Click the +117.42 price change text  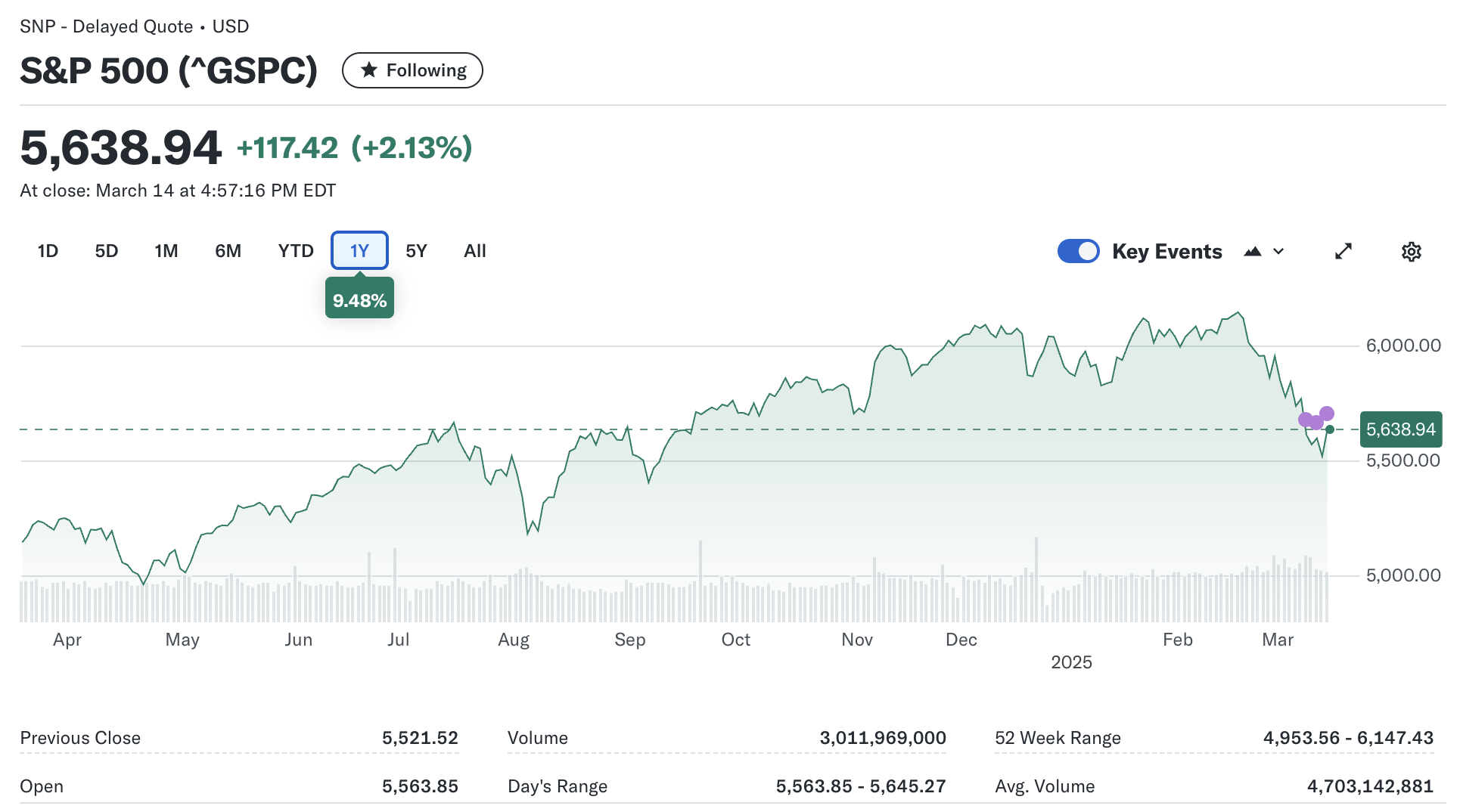coord(287,148)
